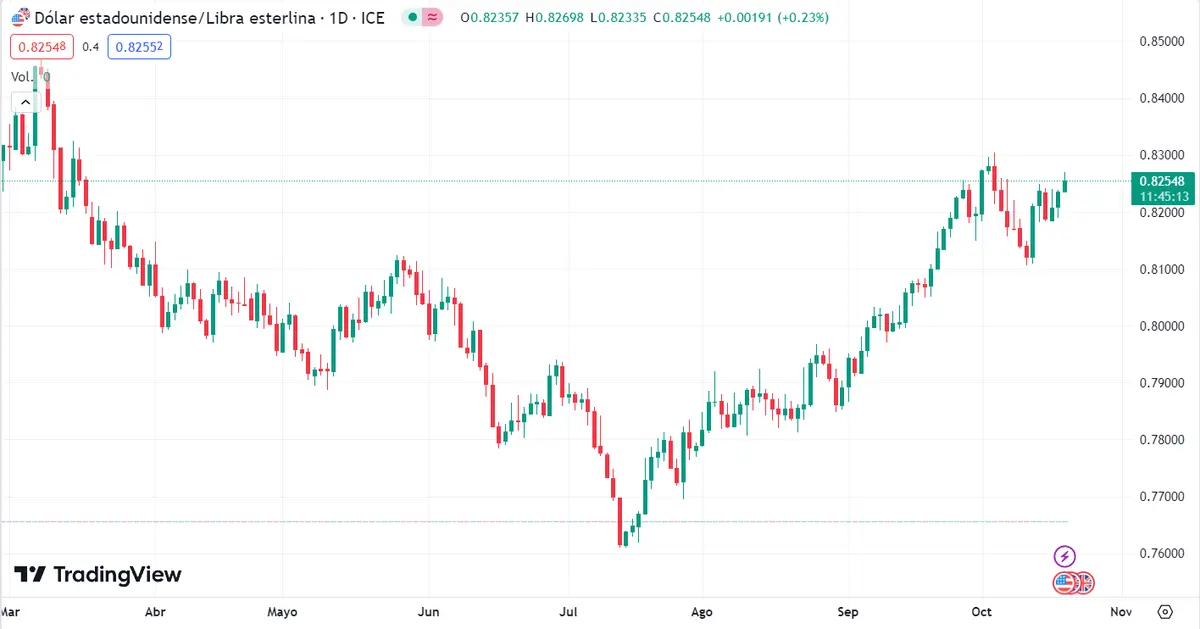Open the lightning fast-order icon above the flags

1063,556
